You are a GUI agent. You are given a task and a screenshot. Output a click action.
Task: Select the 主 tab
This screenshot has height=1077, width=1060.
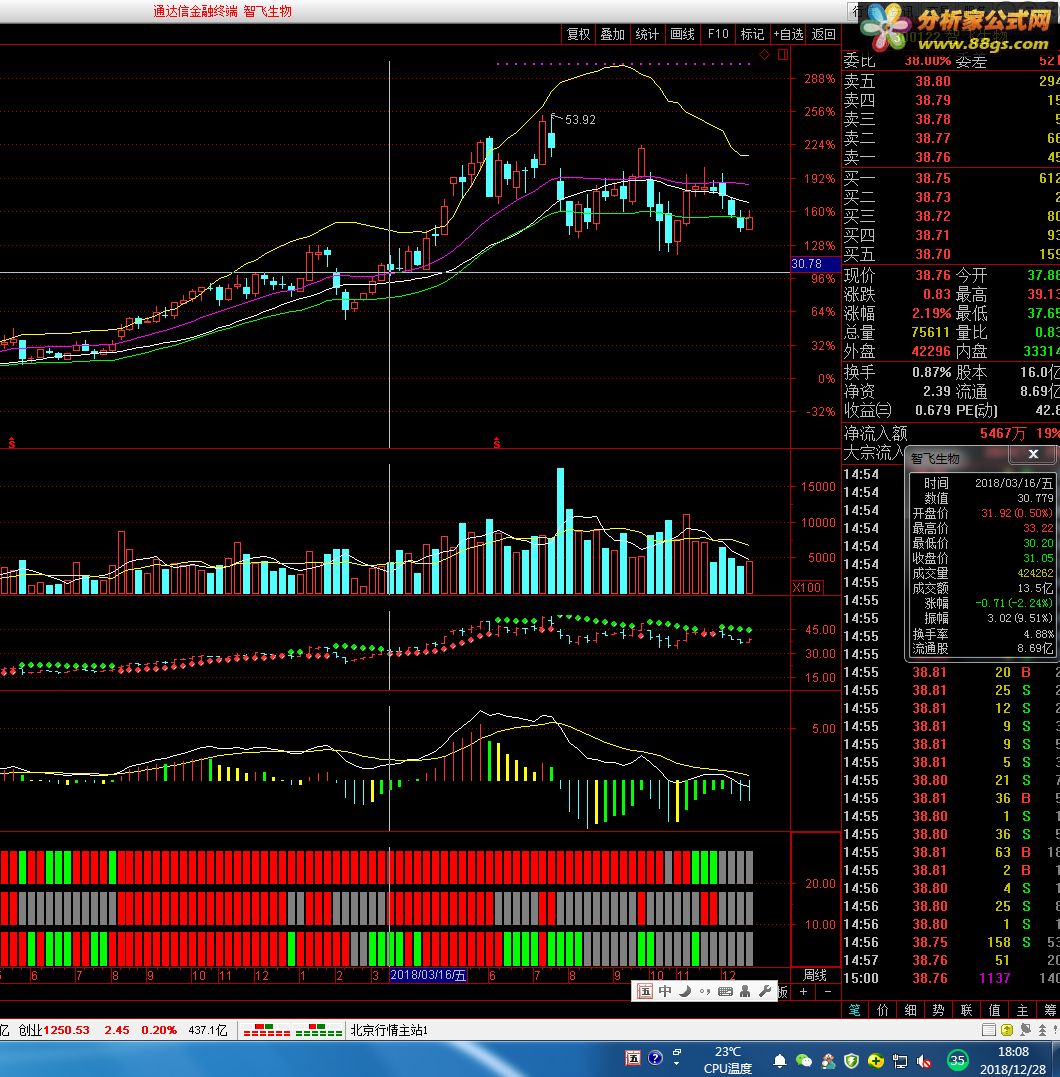tap(1022, 1010)
